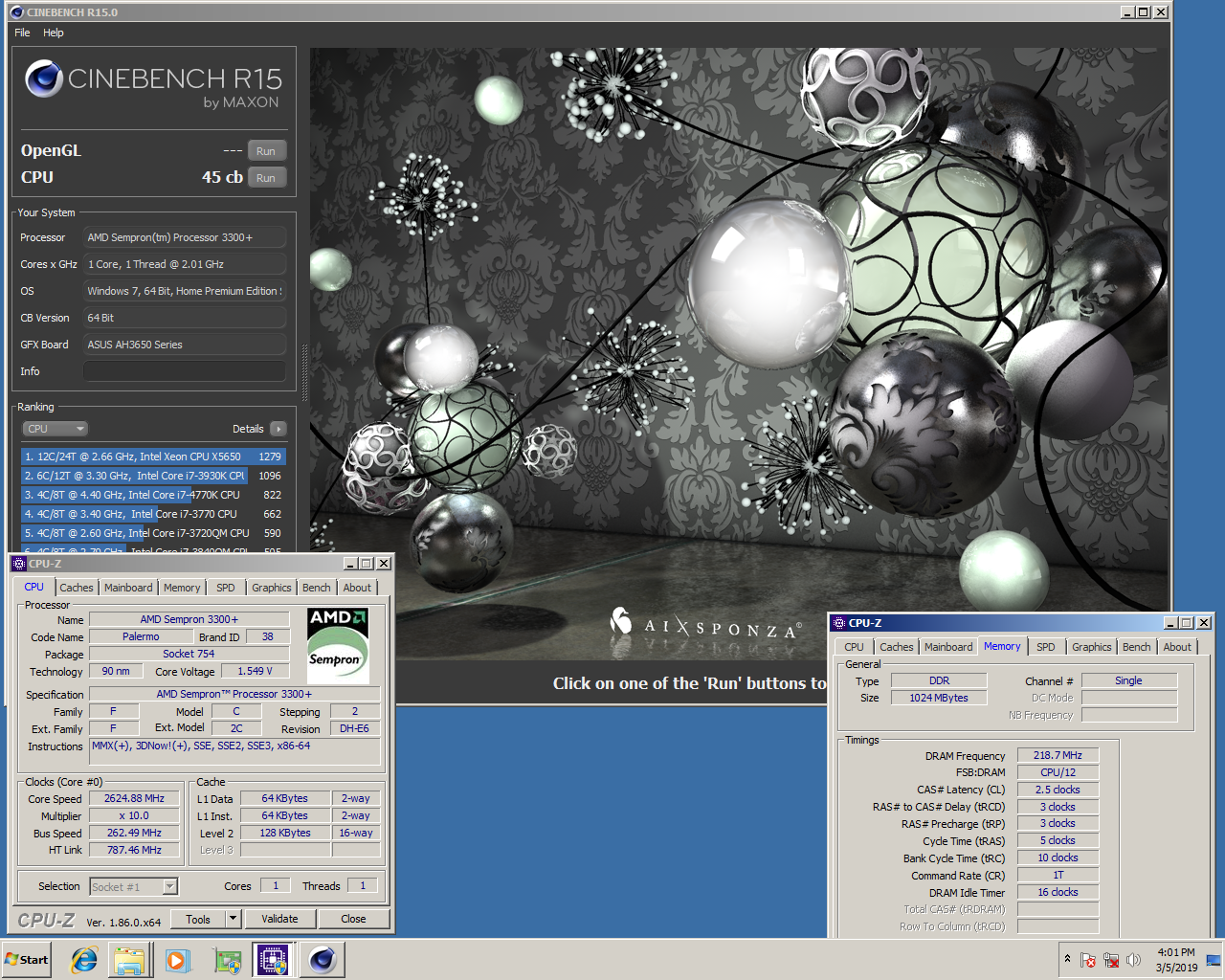Click the HT Link value 787.46 MHz

point(135,850)
